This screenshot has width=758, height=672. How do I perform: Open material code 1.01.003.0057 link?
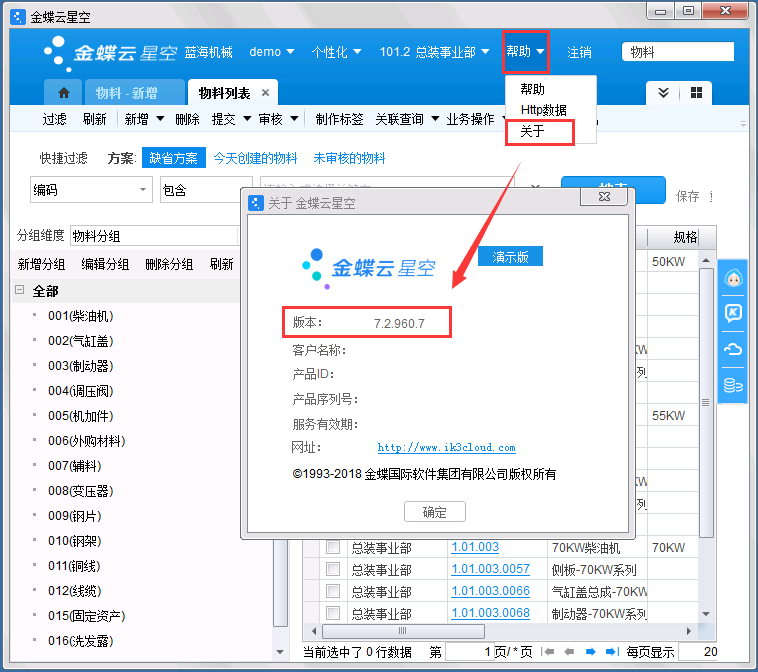[x=490, y=569]
